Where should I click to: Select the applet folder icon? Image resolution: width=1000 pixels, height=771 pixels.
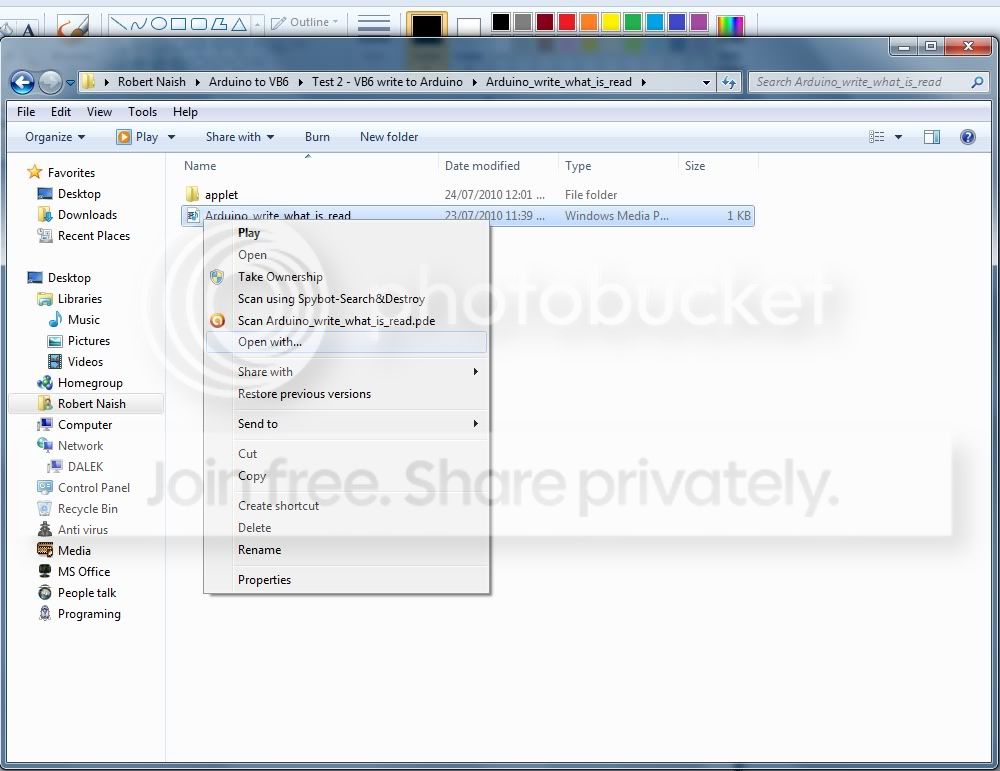[192, 194]
